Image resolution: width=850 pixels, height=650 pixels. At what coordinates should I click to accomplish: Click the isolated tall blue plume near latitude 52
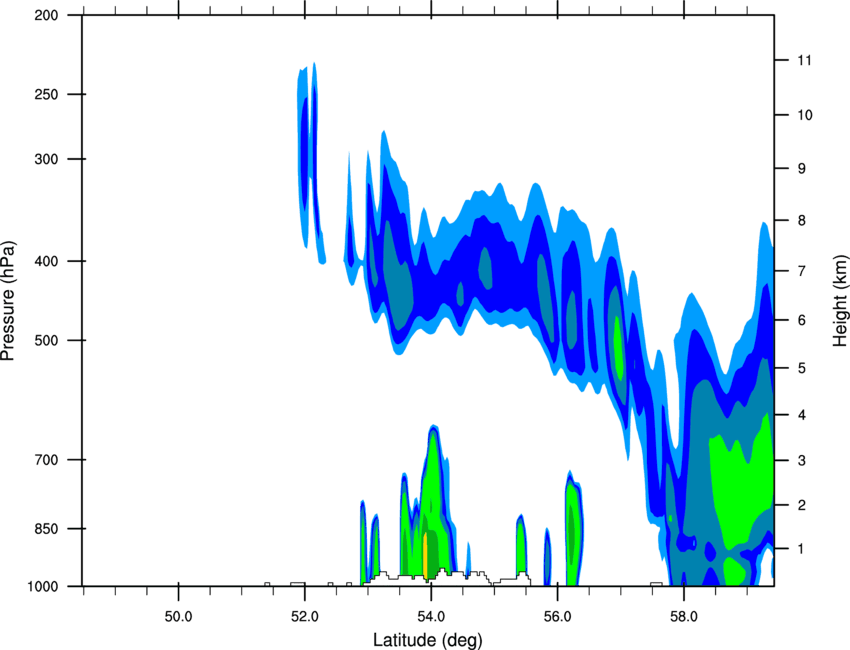tap(310, 163)
